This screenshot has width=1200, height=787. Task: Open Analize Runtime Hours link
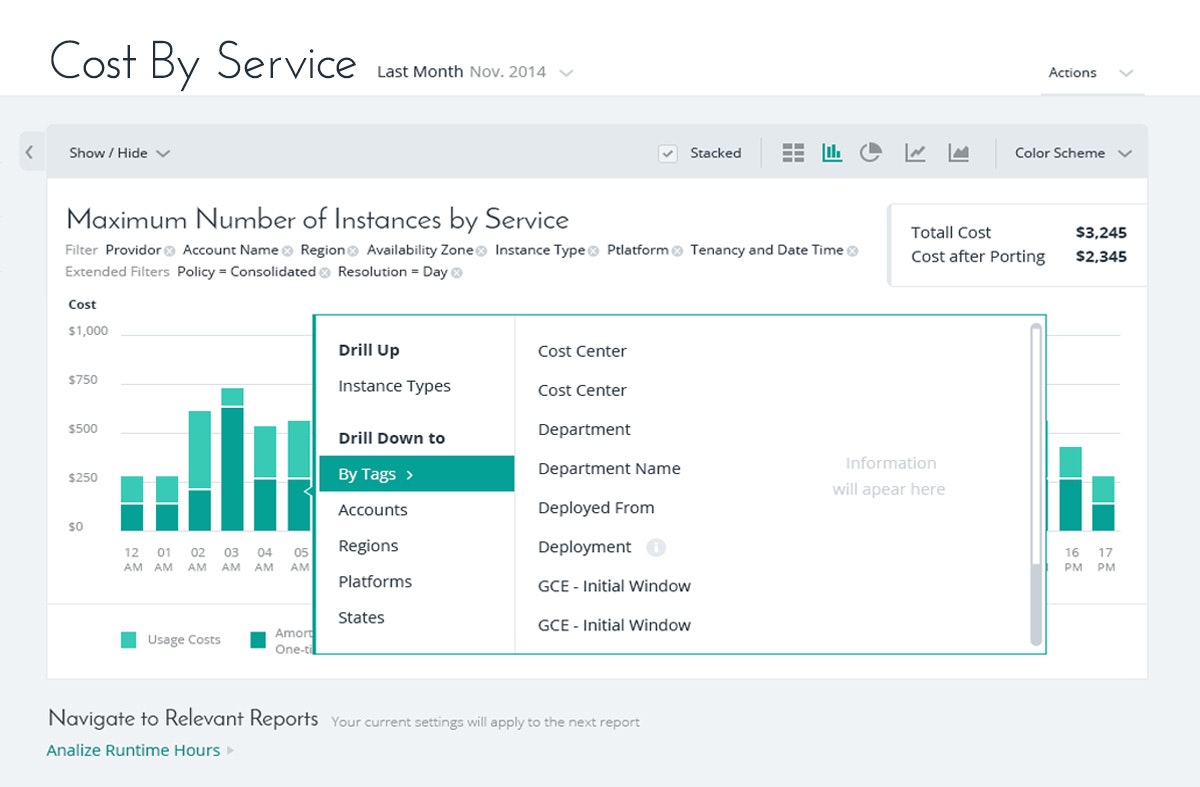pos(133,750)
